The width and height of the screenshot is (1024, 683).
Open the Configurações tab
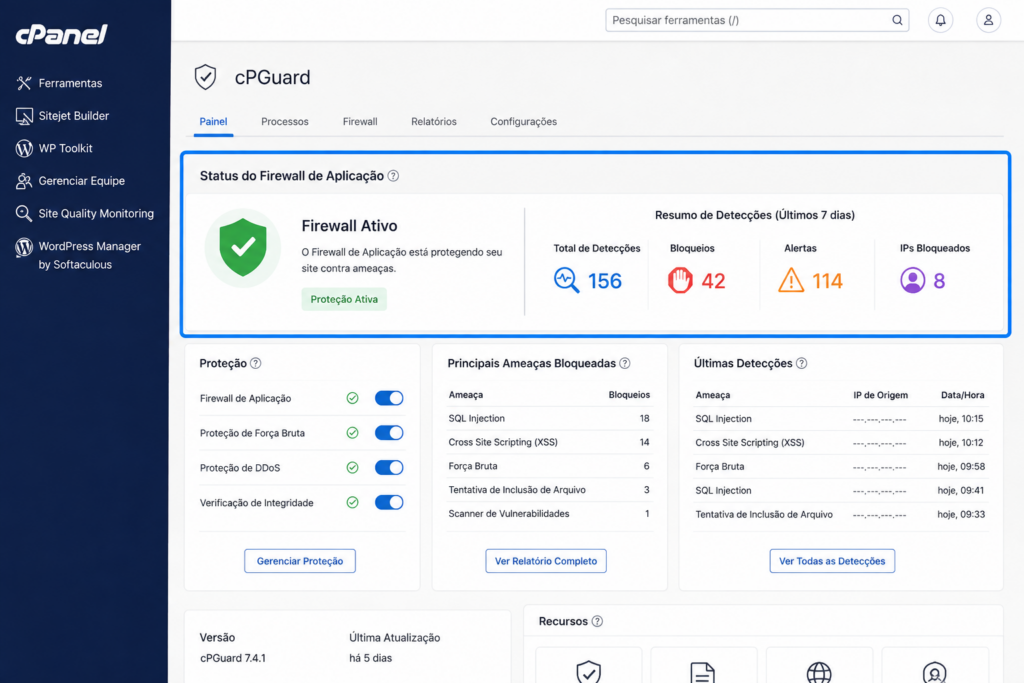point(524,121)
